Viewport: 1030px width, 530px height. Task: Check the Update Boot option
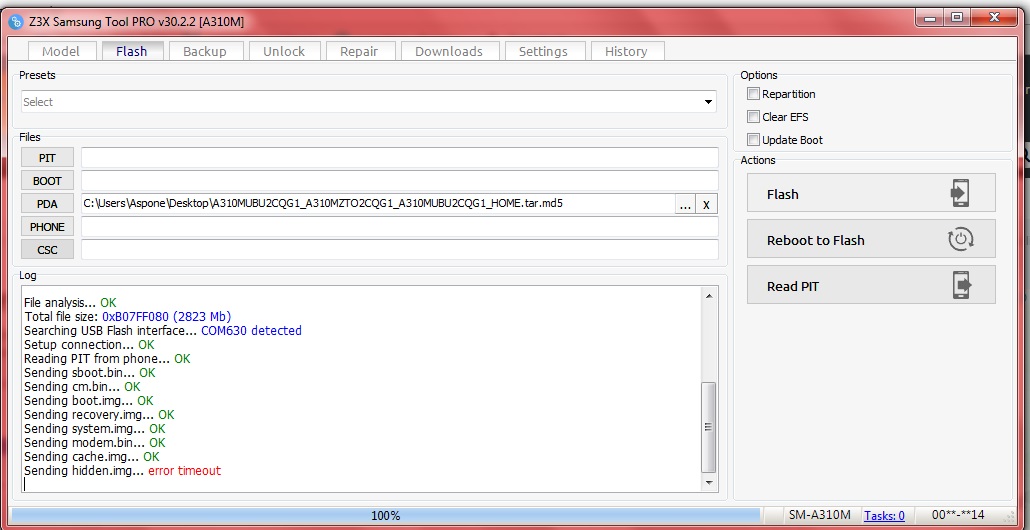click(x=753, y=140)
